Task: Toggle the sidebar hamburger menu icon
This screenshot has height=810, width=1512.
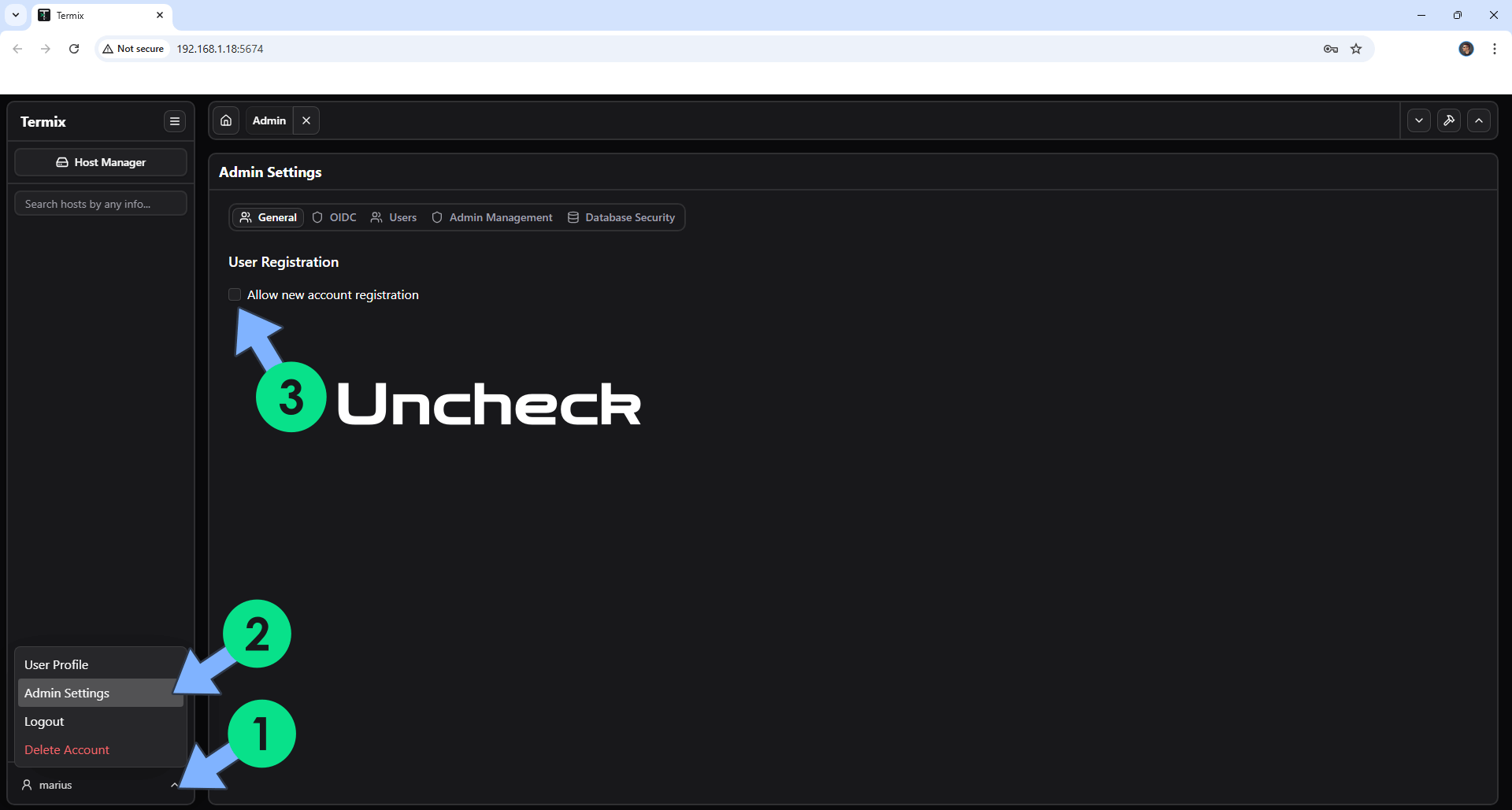Action: click(175, 121)
